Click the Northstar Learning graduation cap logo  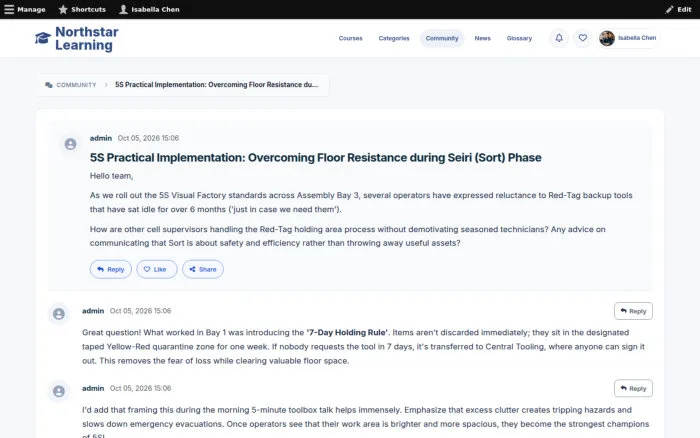point(43,38)
